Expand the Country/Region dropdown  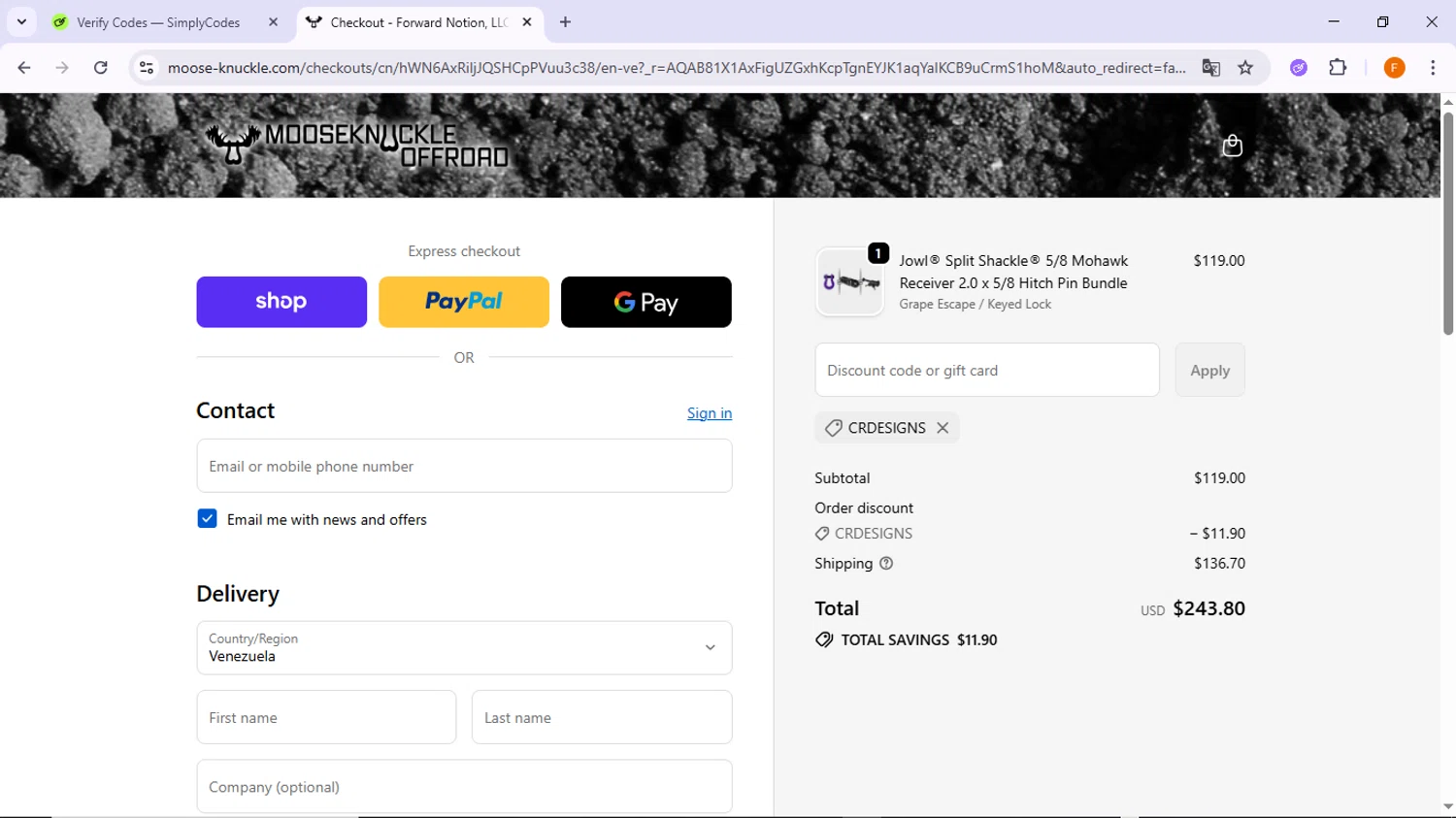(464, 648)
